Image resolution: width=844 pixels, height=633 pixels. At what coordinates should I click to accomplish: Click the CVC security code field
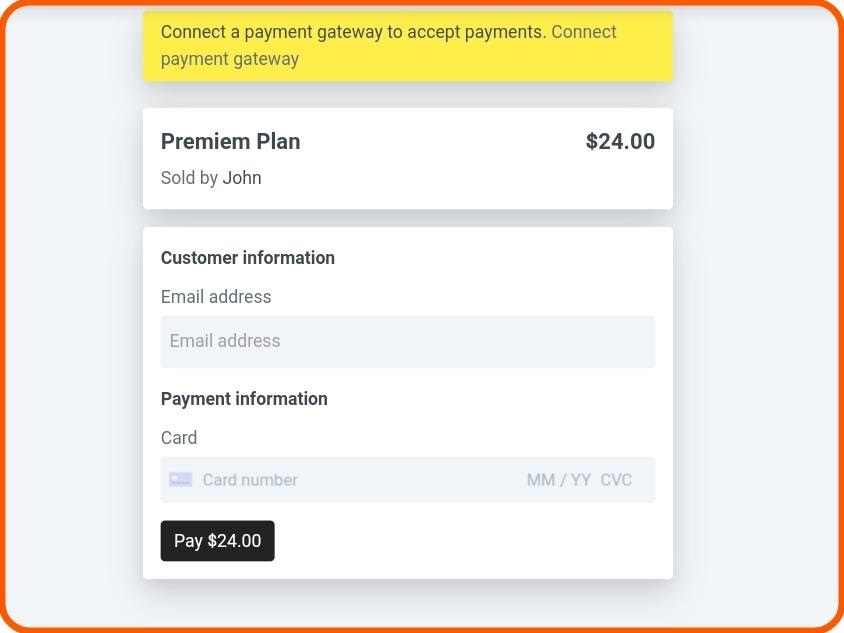[616, 480]
